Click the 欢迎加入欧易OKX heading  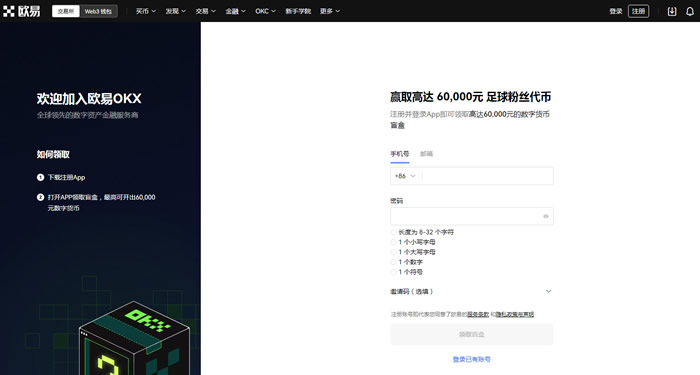89,99
